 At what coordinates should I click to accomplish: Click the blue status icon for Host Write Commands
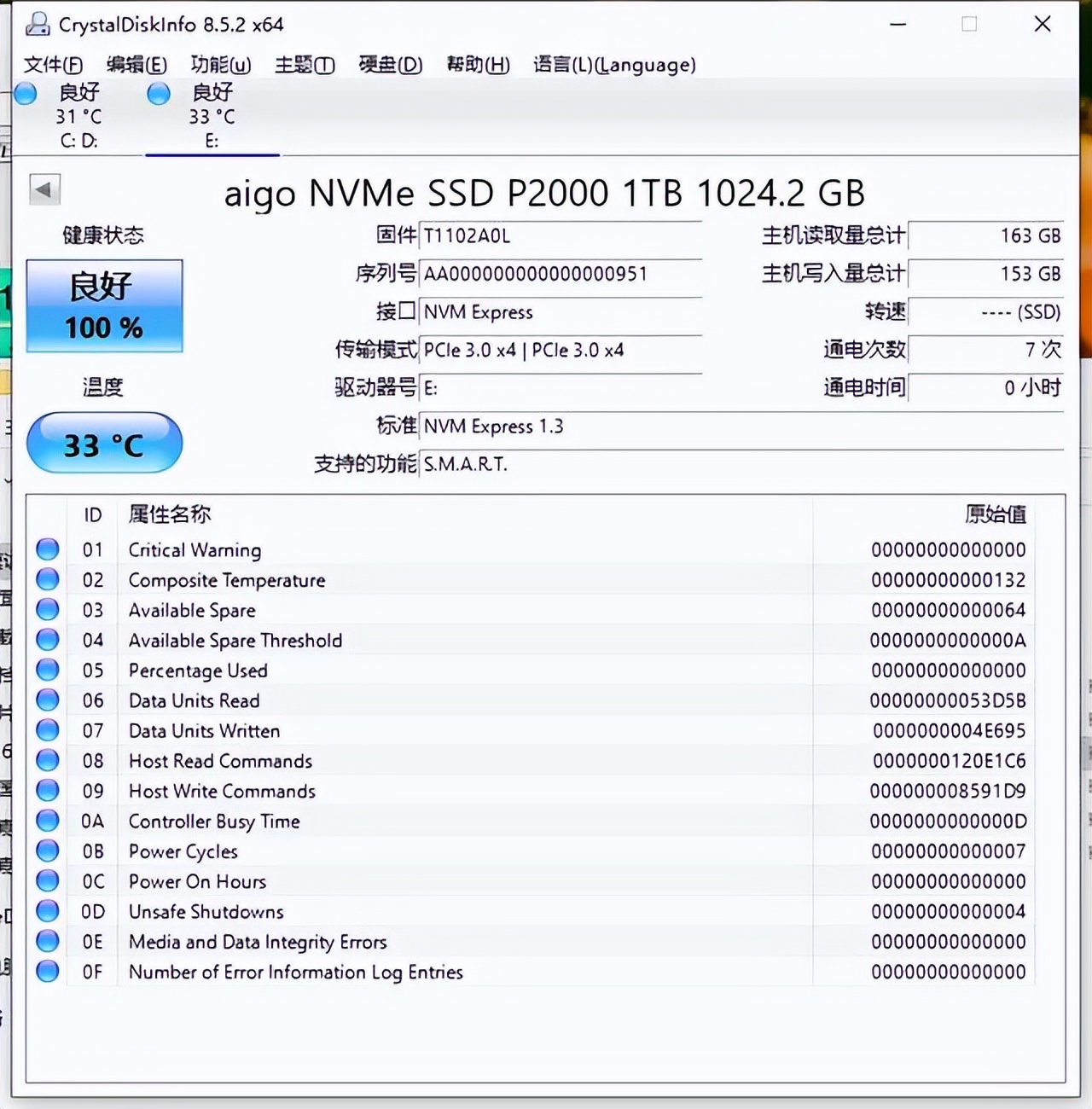point(48,790)
